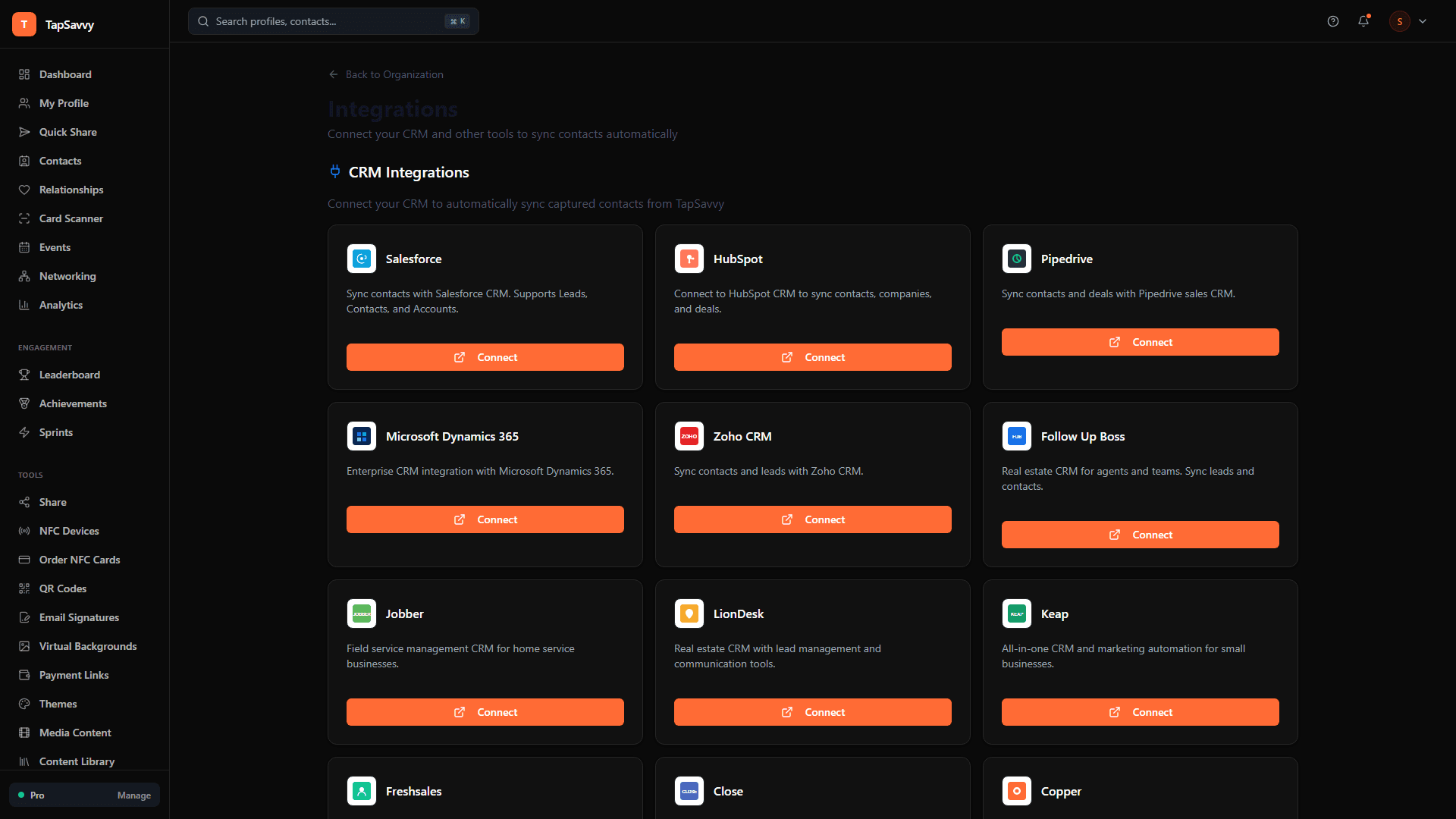Click the notification bell
Viewport: 1456px width, 819px height.
pyautogui.click(x=1364, y=21)
